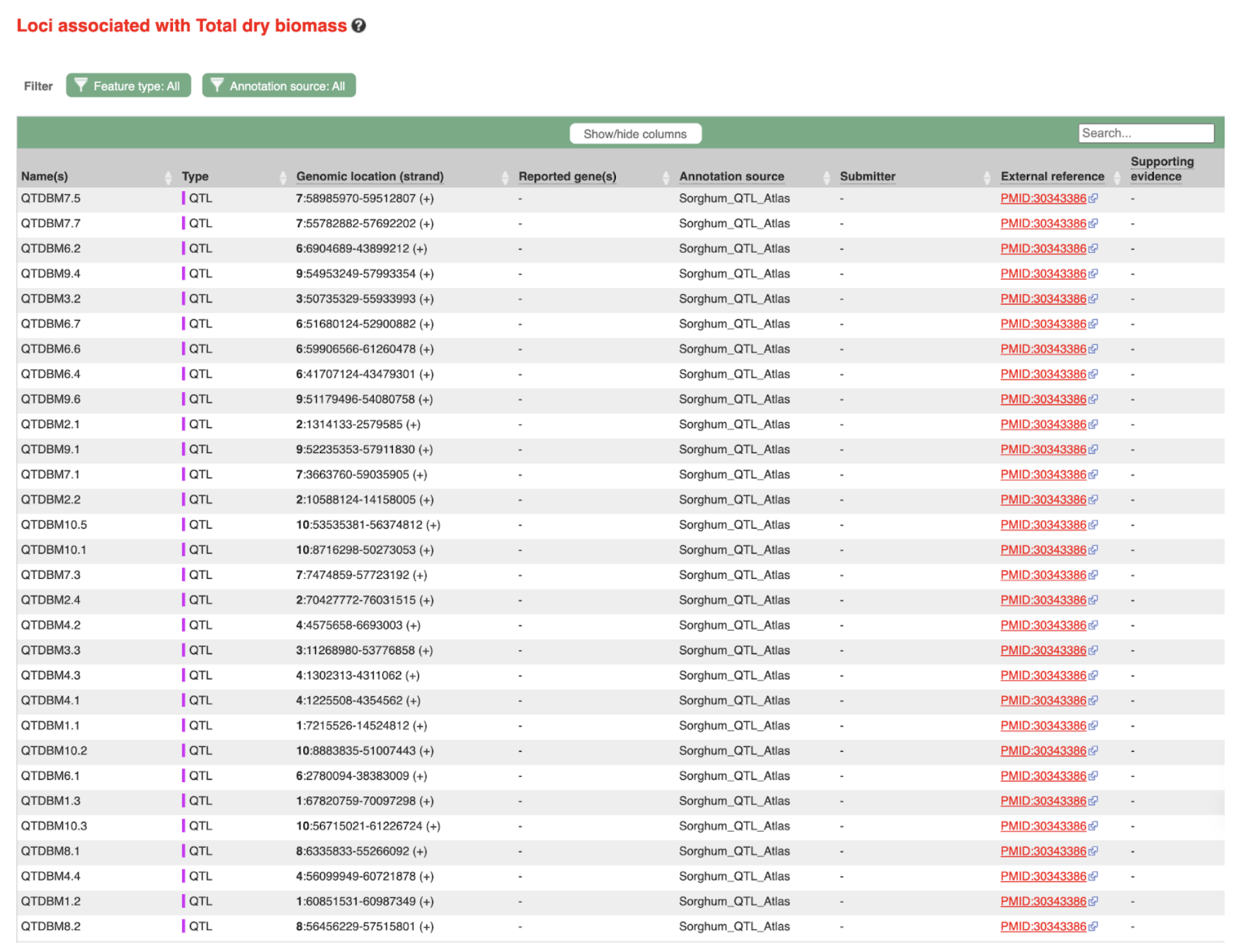The width and height of the screenshot is (1237, 952).
Task: Open PMID link for QTDBM1.2
Action: click(1043, 902)
